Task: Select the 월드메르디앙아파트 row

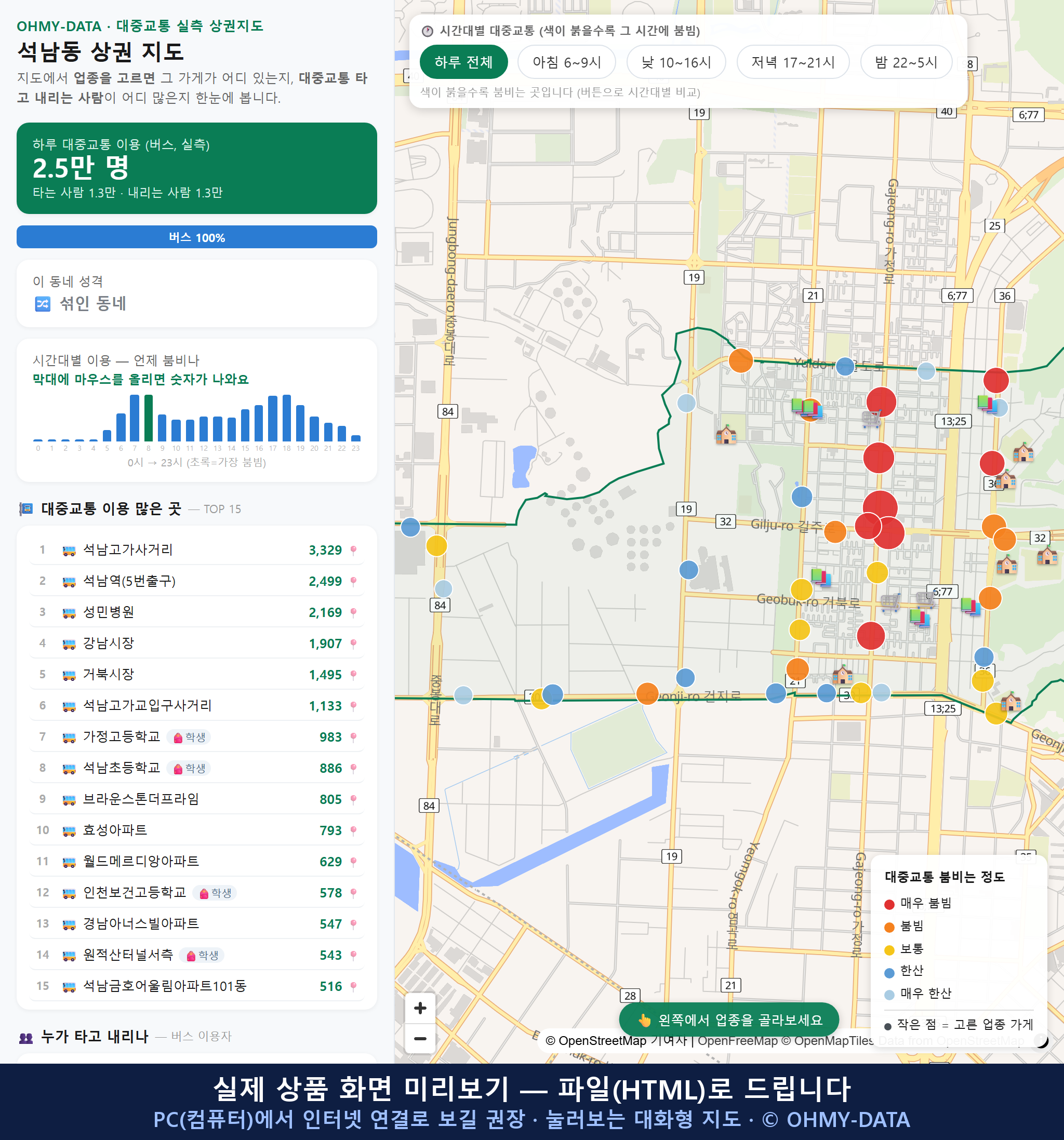Action: (197, 861)
